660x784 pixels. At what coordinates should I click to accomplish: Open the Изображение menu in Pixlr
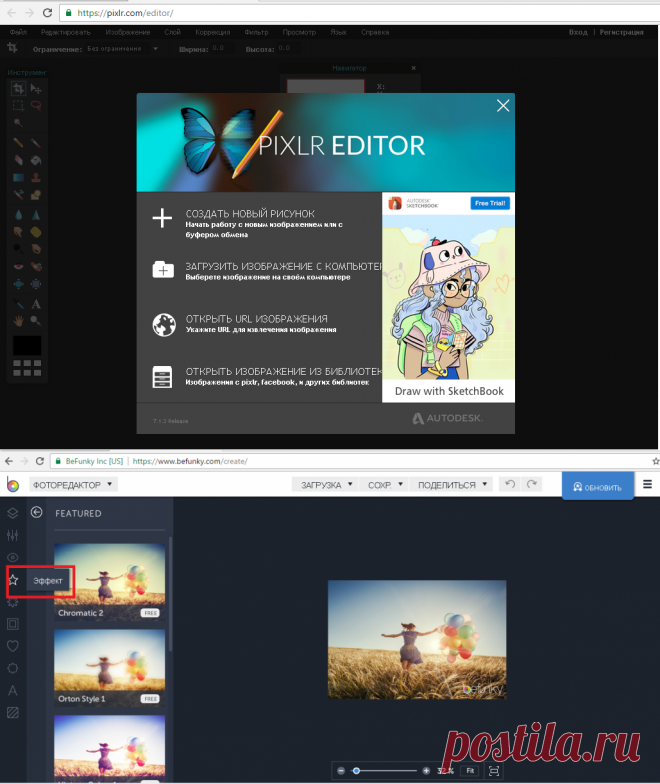128,32
